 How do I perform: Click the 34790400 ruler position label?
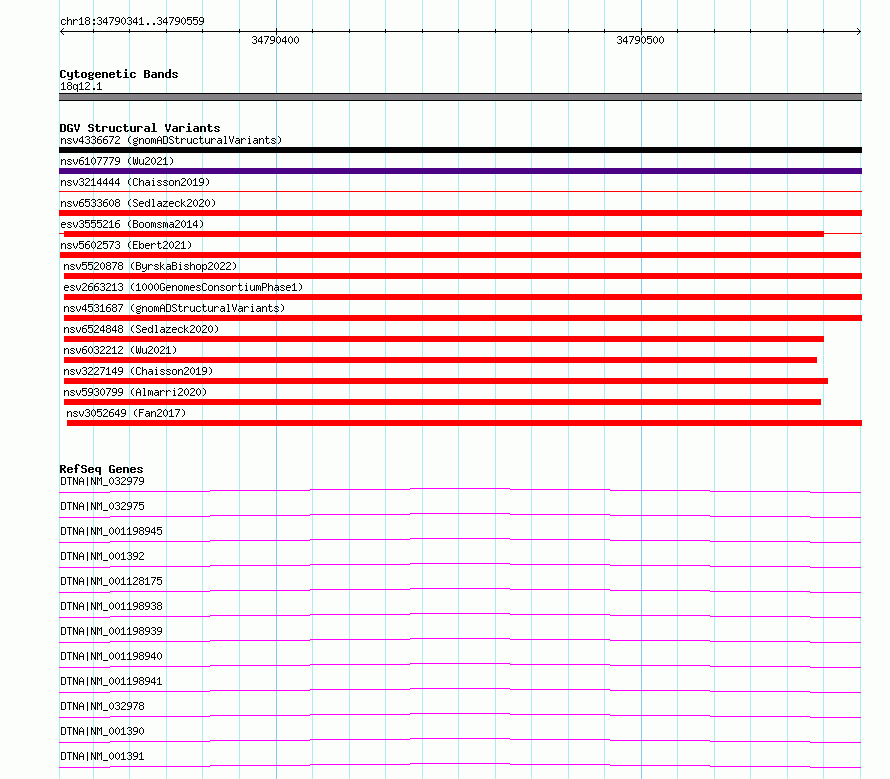(x=275, y=40)
